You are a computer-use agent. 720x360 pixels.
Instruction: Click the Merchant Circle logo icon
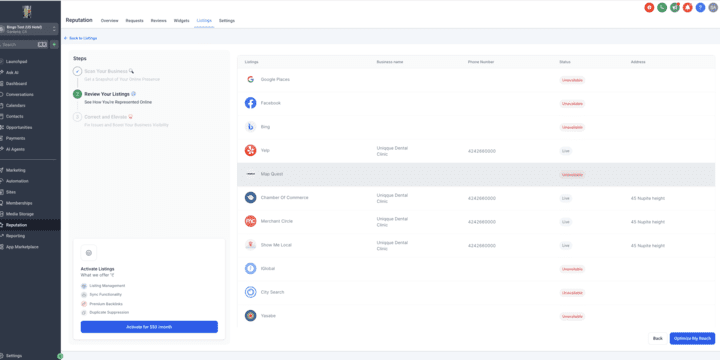(x=250, y=221)
